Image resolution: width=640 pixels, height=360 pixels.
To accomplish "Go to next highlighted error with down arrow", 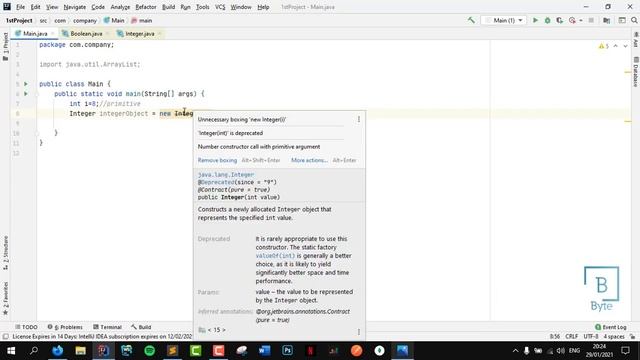I will coord(625,46).
